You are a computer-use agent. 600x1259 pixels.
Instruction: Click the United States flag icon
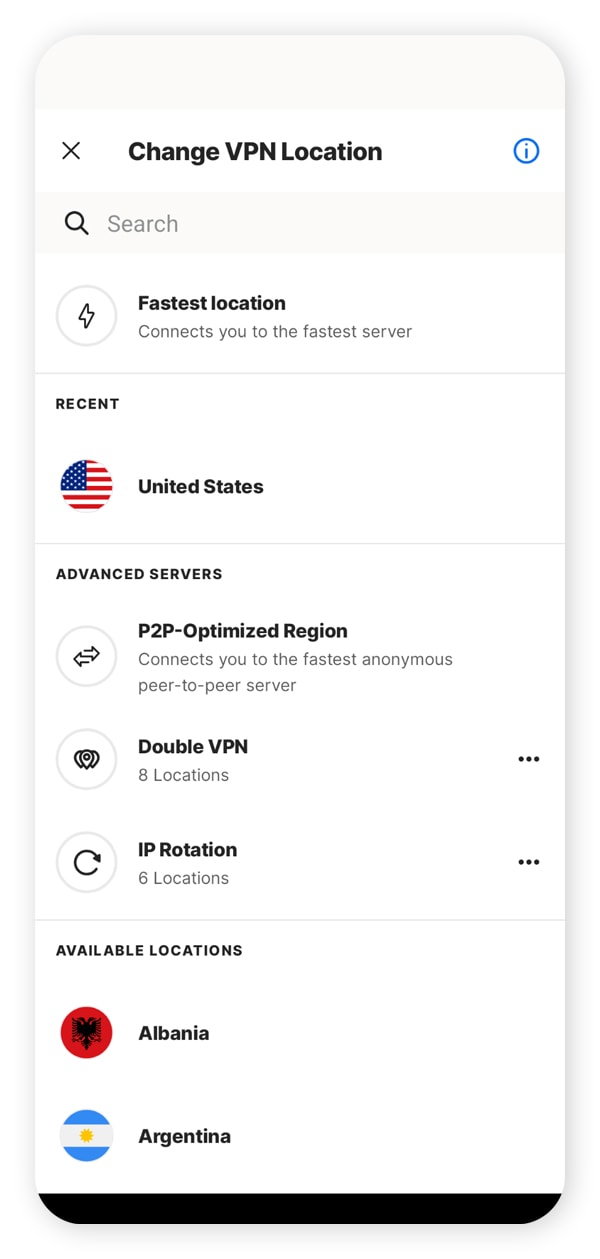tap(87, 486)
